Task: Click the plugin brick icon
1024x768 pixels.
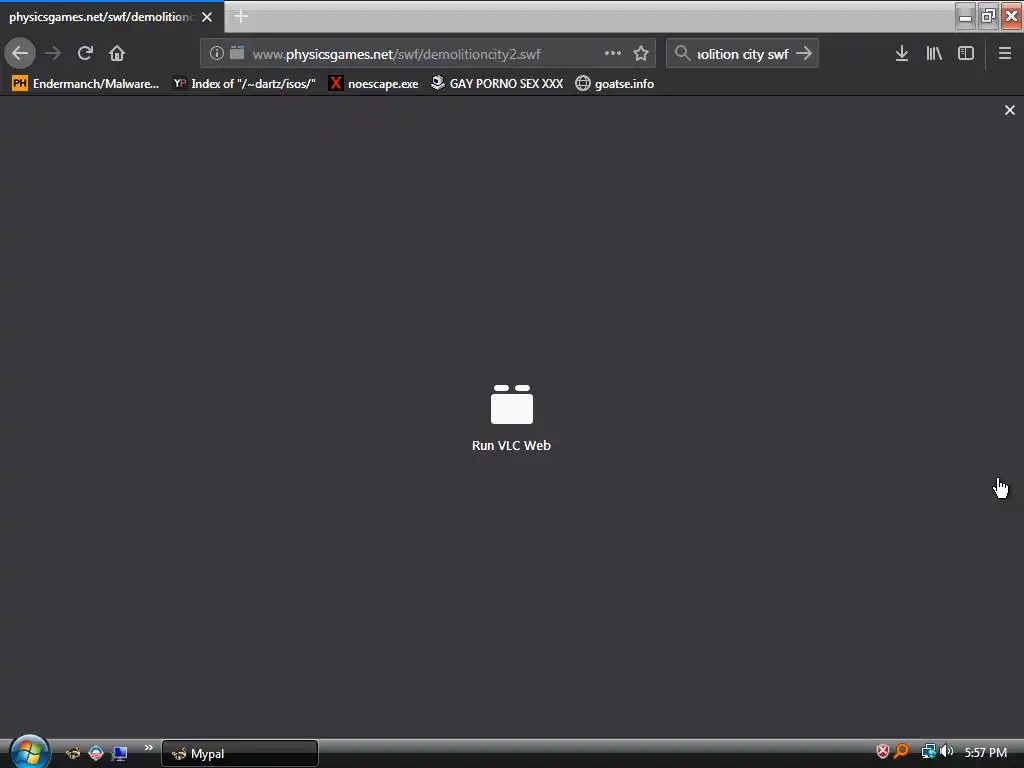Action: [x=511, y=404]
